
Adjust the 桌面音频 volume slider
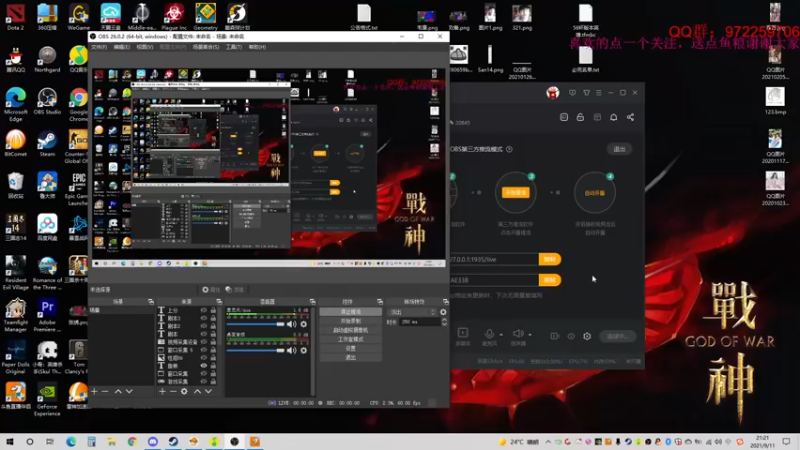tap(255, 351)
